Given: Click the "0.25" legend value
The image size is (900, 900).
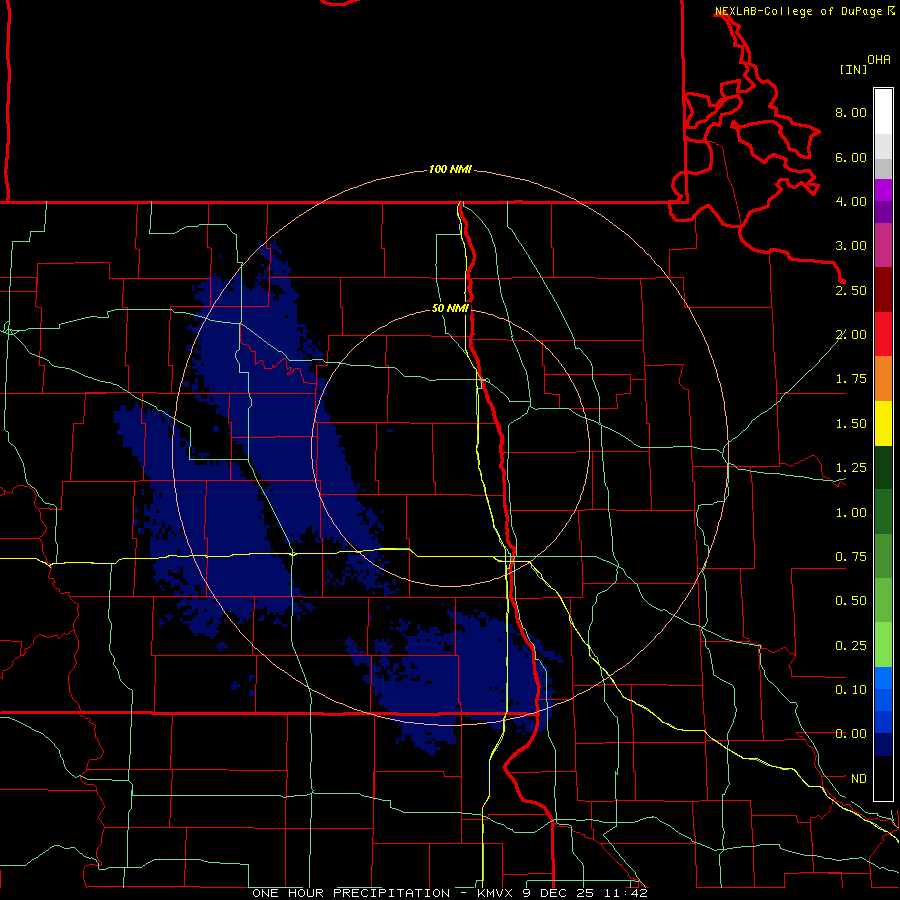Looking at the screenshot, I should 851,646.
